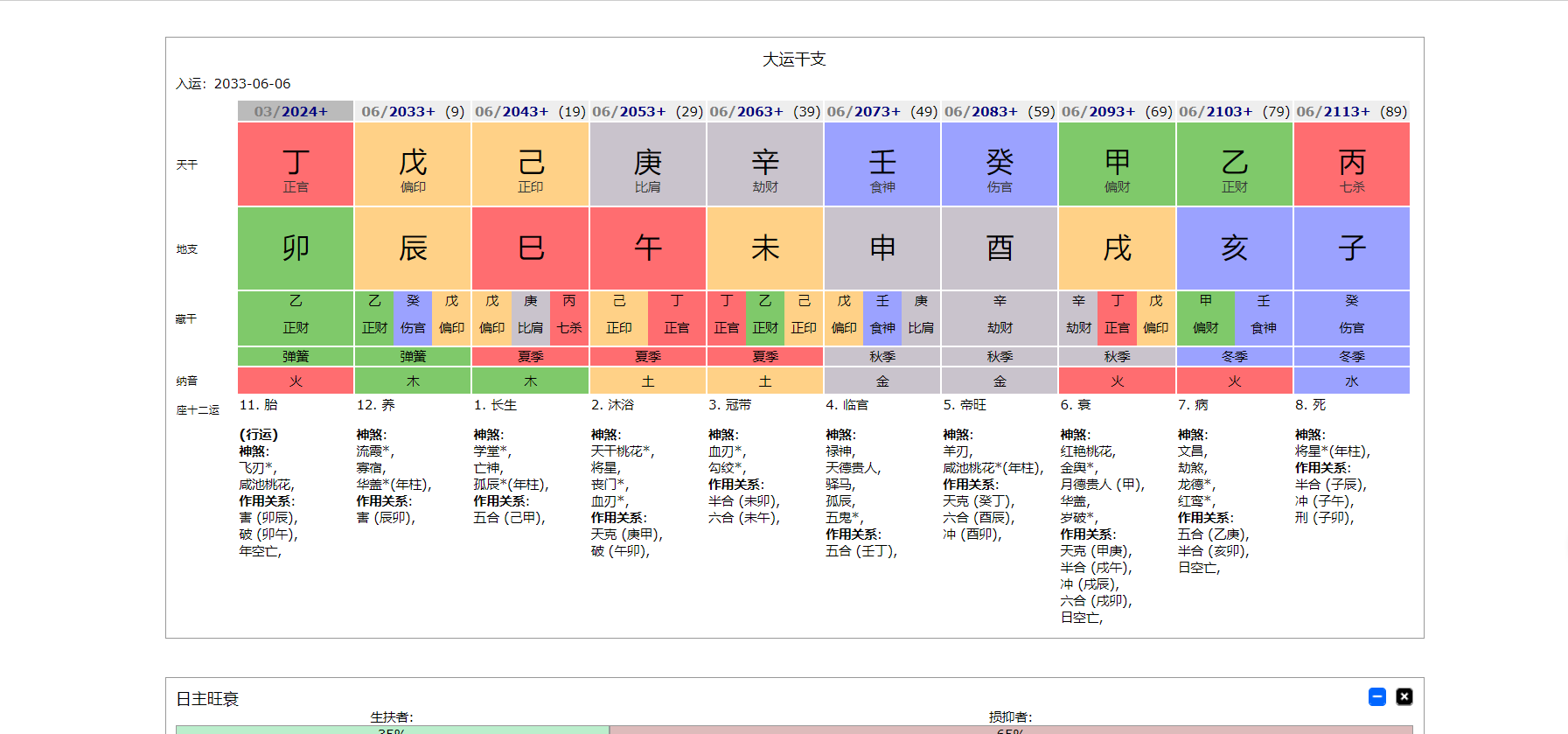
Task: Click the 乙 正财 heavenly stem cell
Action: pyautogui.click(x=1235, y=164)
